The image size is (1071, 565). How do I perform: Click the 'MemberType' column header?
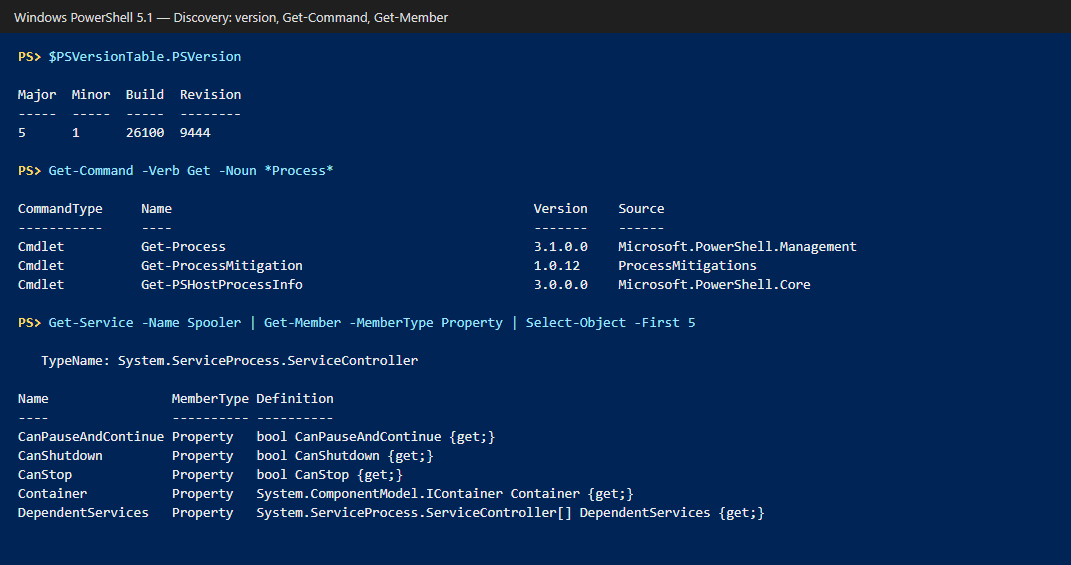[210, 398]
